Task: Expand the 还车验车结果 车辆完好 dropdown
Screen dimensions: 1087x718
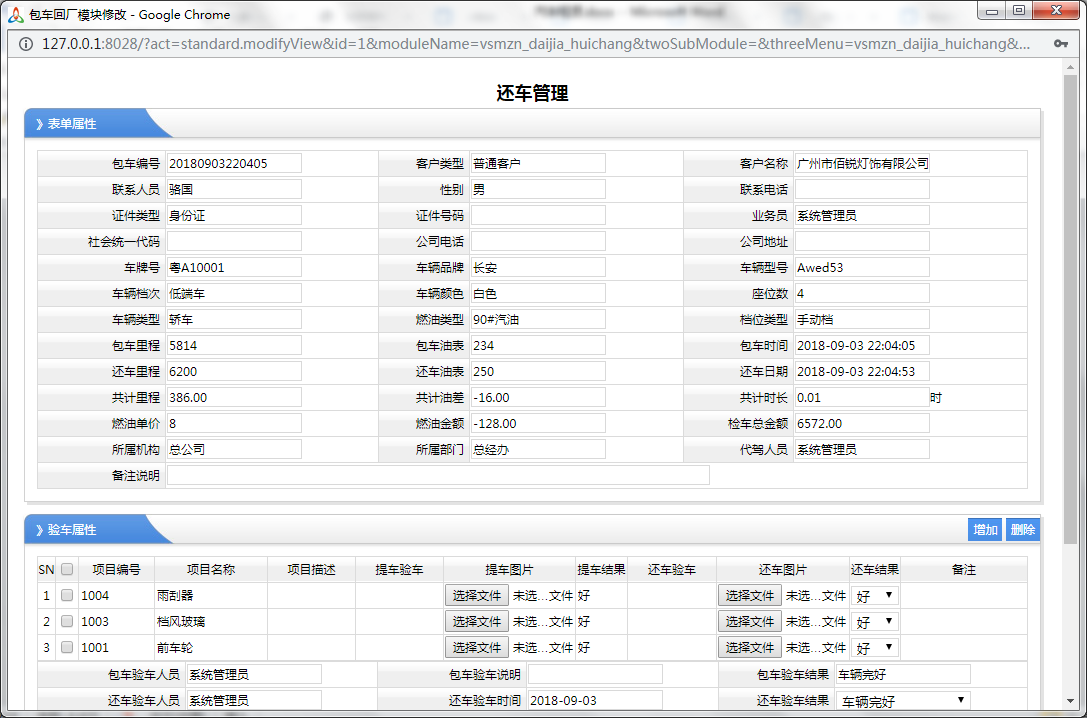Action: coord(902,700)
